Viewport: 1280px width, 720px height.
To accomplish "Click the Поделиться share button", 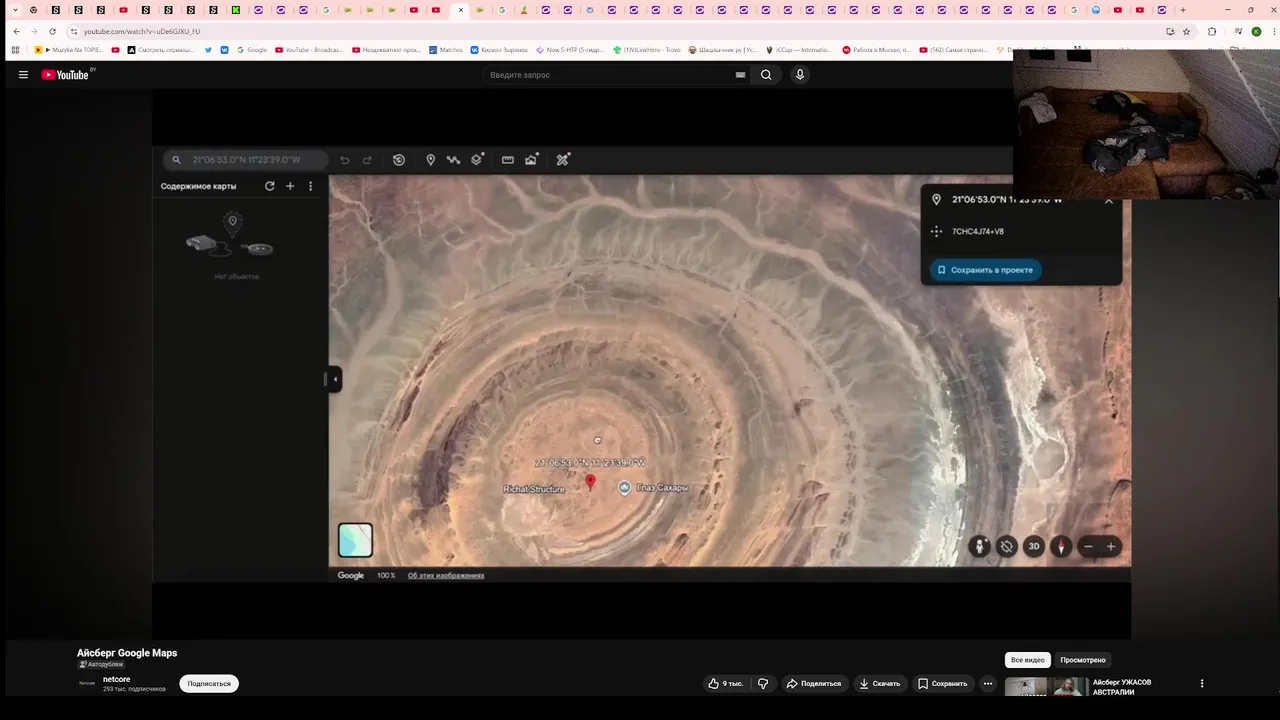I will point(814,684).
